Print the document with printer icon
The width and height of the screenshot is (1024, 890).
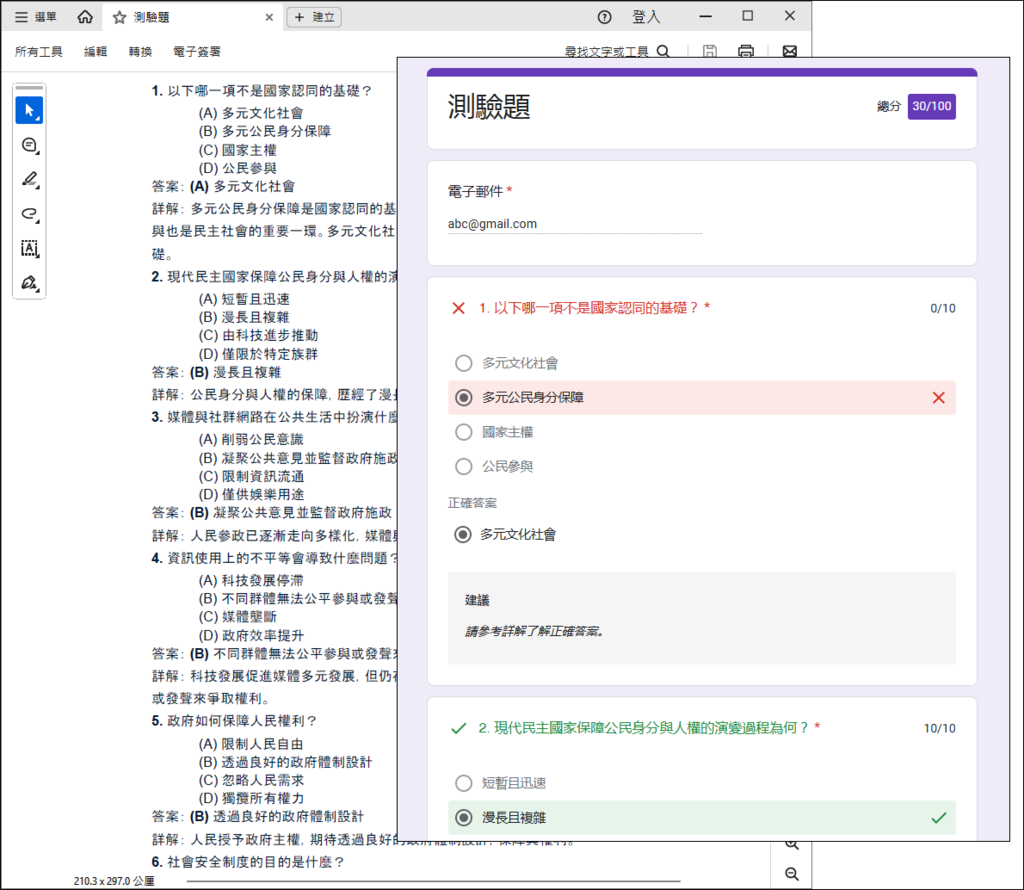[746, 51]
